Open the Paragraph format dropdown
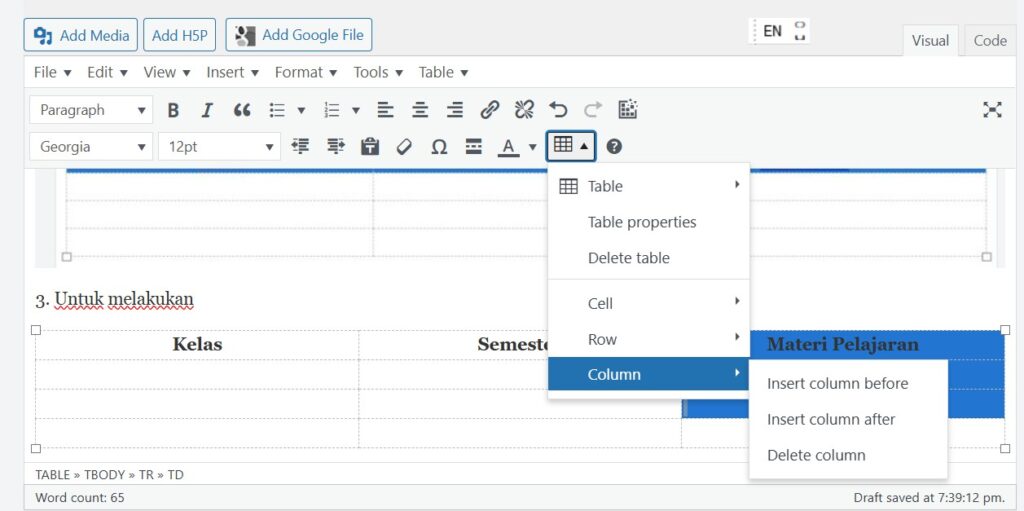This screenshot has height=511, width=1024. coord(91,110)
